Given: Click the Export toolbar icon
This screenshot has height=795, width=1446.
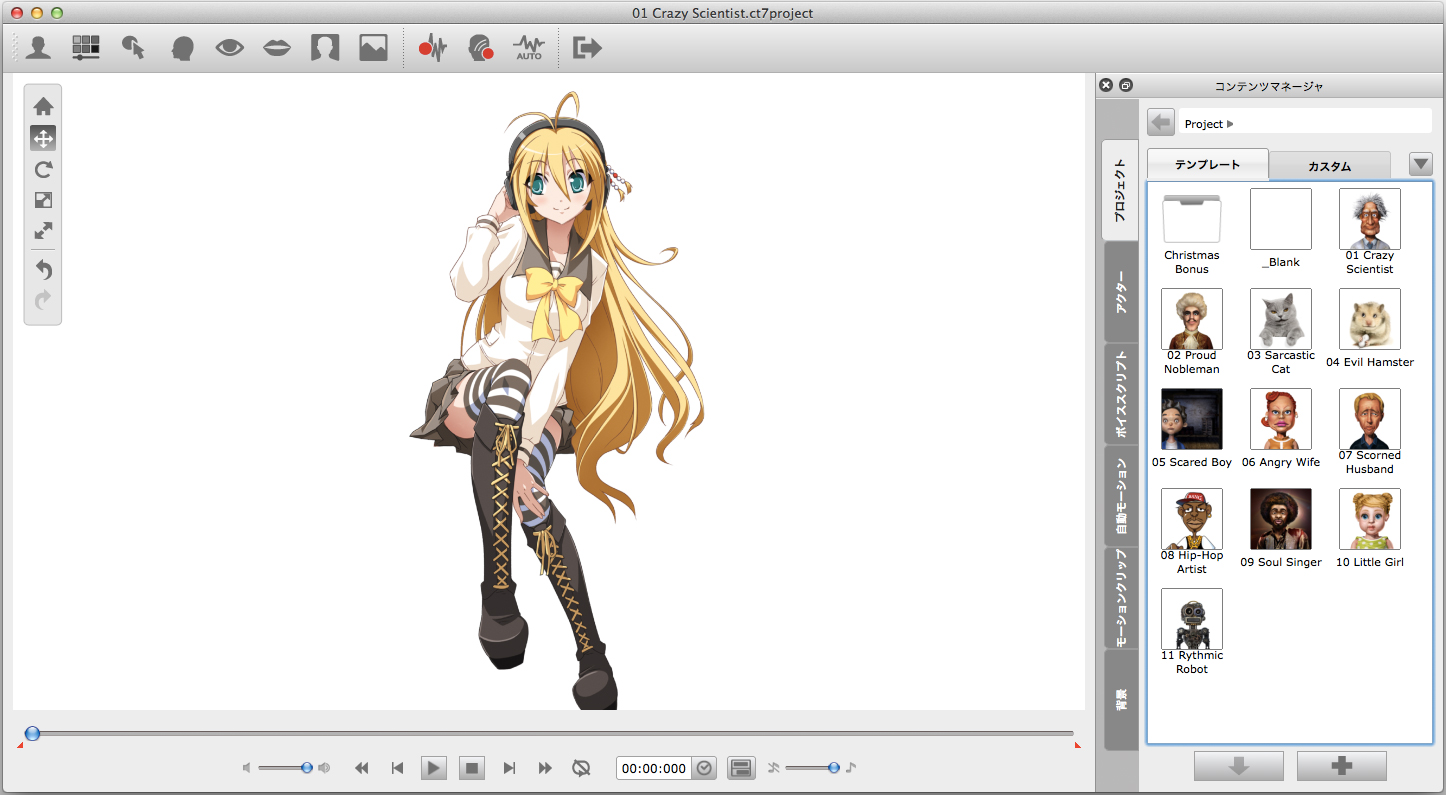Looking at the screenshot, I should pyautogui.click(x=587, y=47).
